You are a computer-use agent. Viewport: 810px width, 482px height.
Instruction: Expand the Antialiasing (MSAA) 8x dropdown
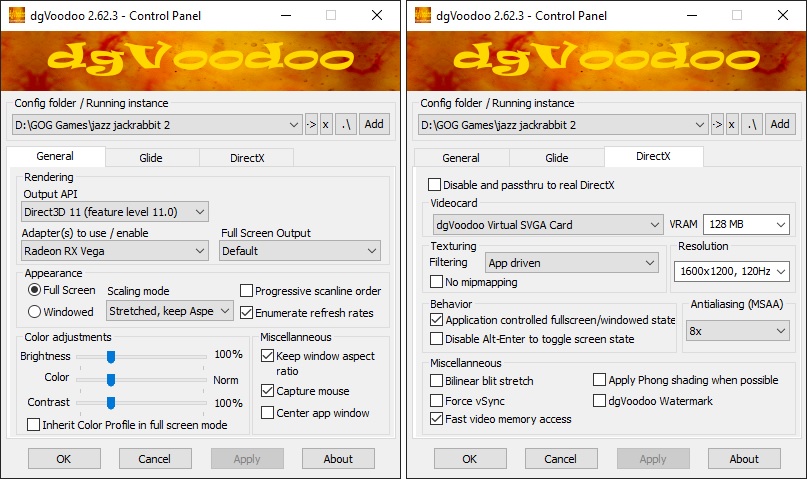tap(738, 331)
